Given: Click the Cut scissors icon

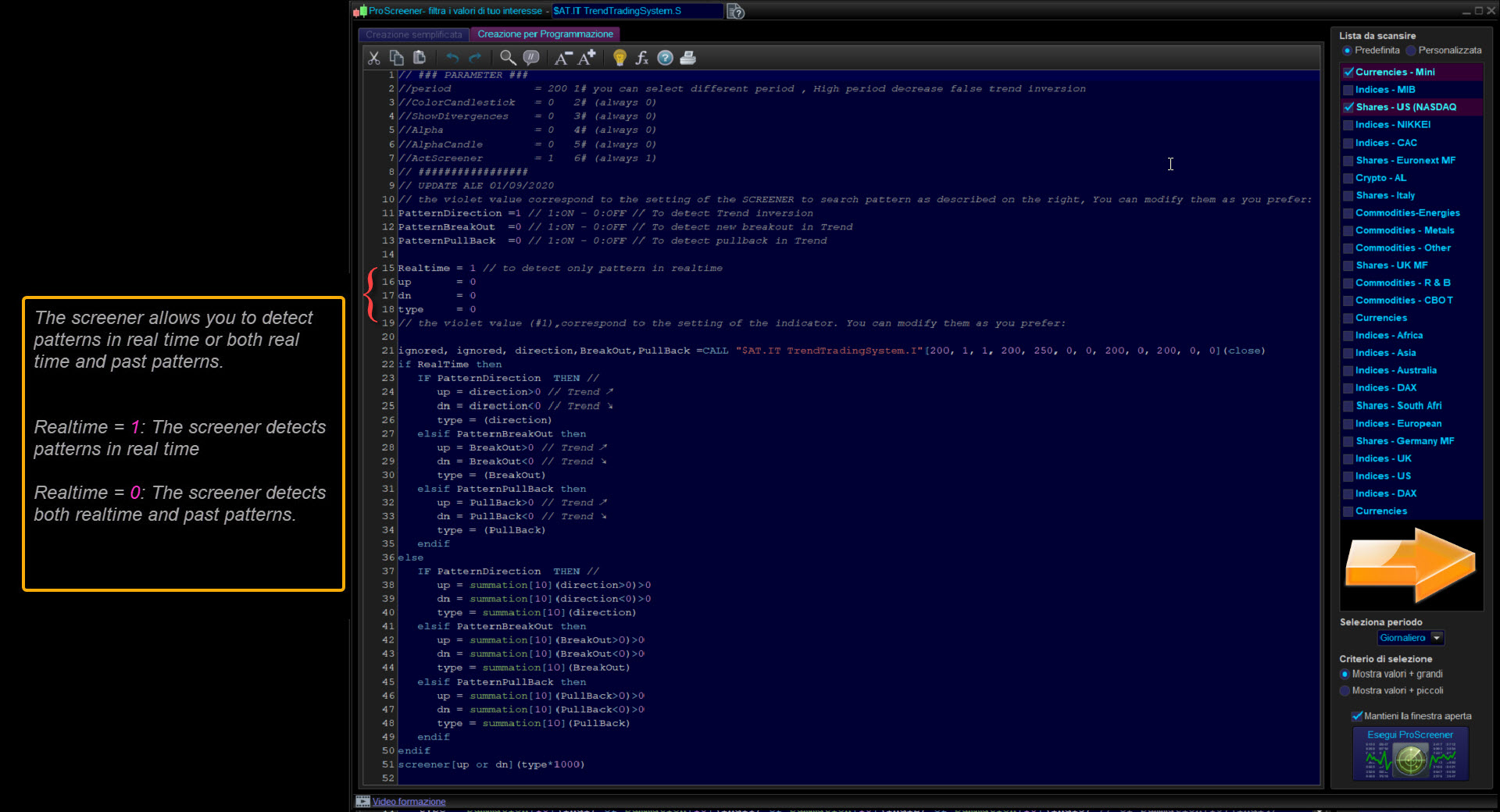Looking at the screenshot, I should tap(373, 58).
